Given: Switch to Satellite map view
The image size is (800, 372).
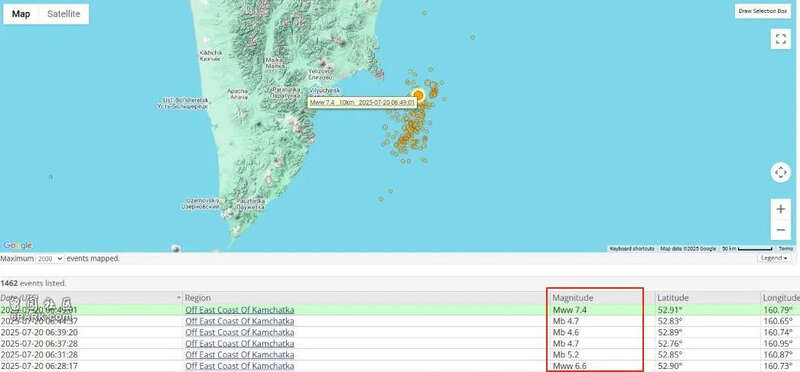Looking at the screenshot, I should (x=64, y=14).
